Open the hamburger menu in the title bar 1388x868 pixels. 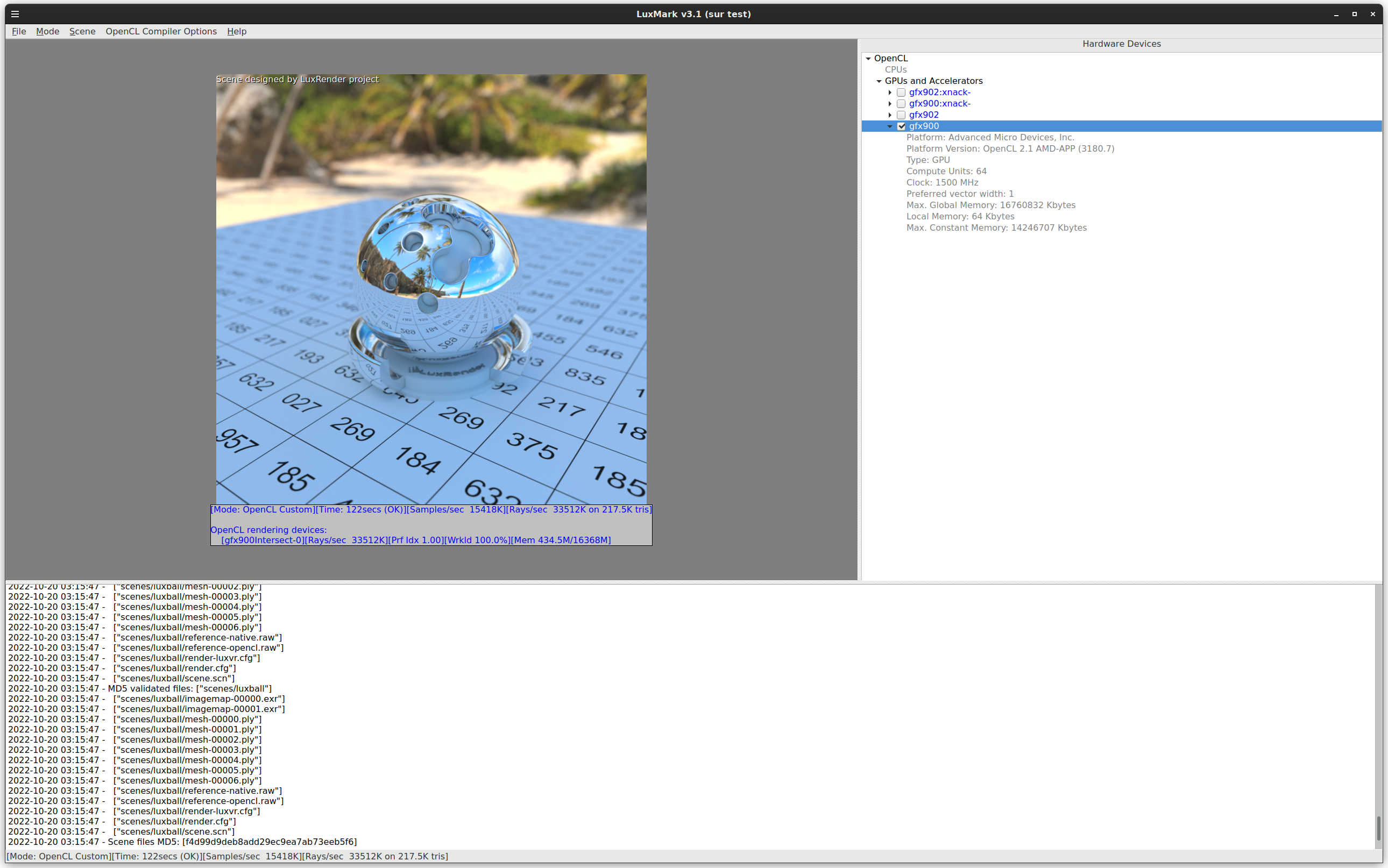pos(15,14)
